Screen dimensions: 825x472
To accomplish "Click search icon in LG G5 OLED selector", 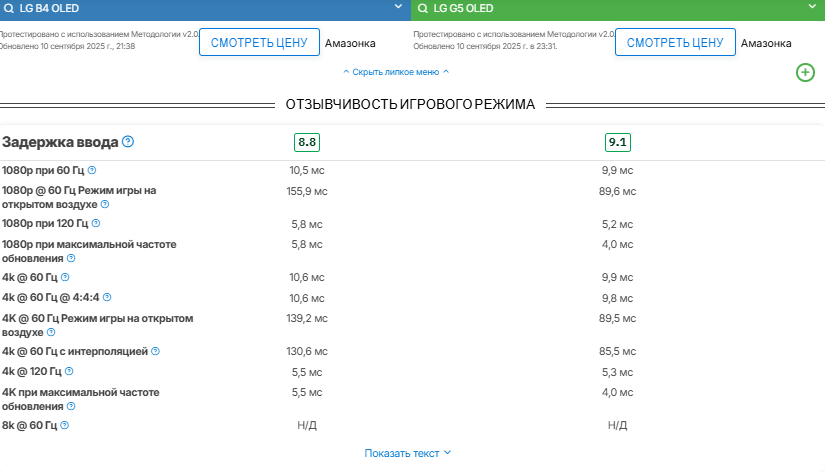I will pos(423,9).
